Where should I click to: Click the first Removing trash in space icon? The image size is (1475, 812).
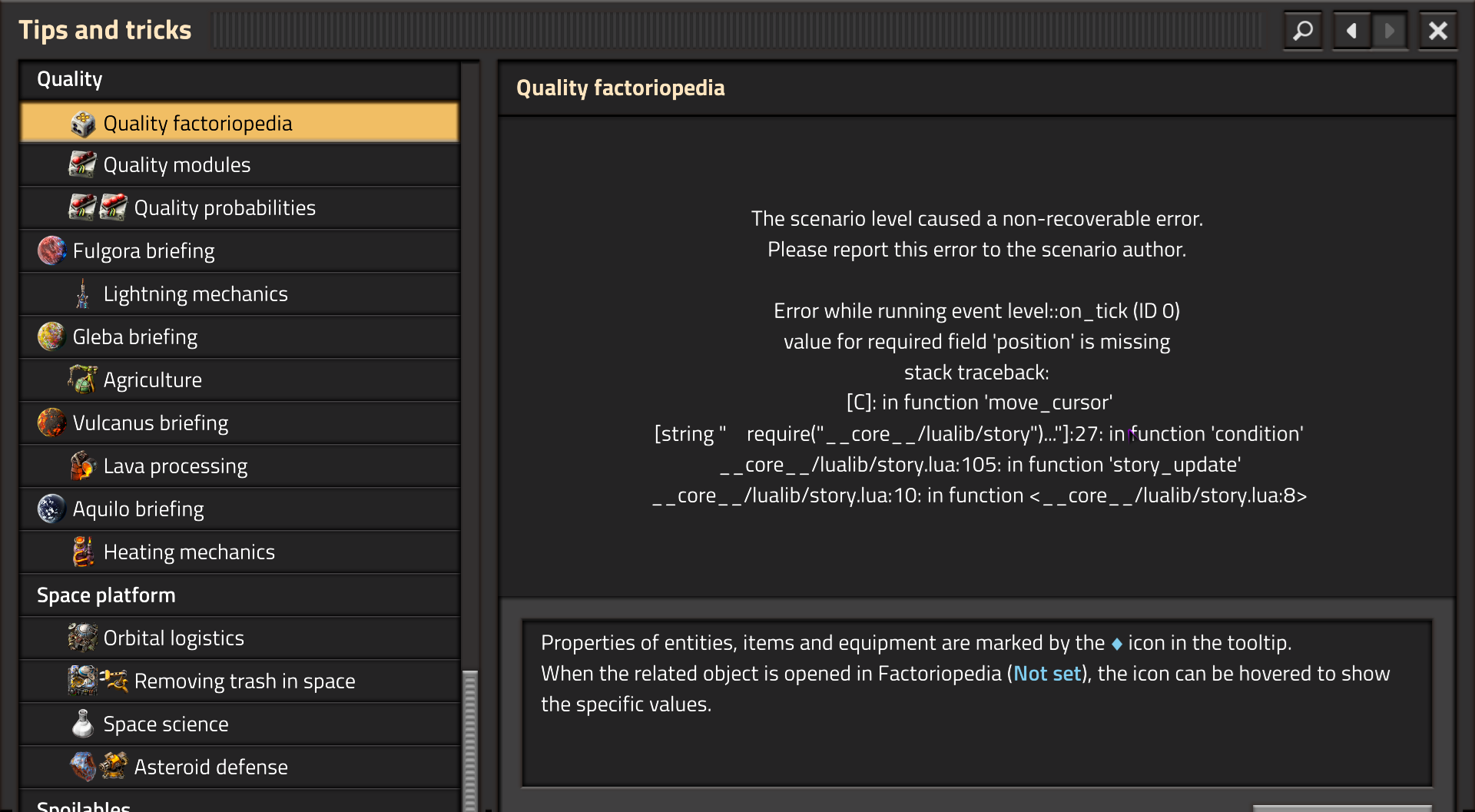pyautogui.click(x=83, y=681)
